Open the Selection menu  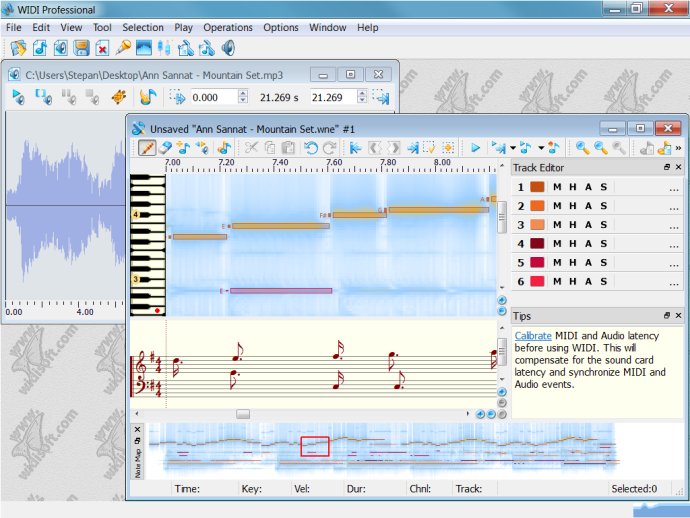(143, 27)
